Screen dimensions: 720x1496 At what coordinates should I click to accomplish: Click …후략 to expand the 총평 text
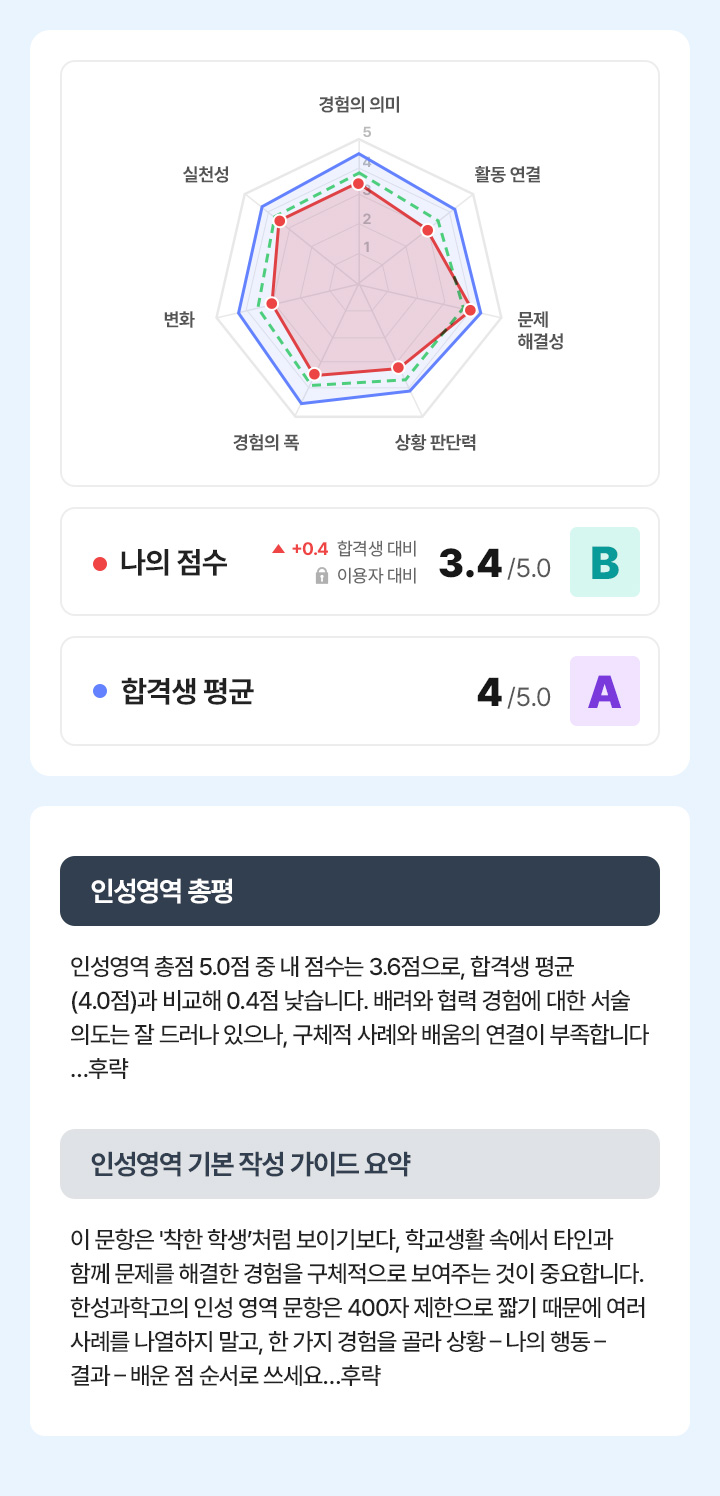[x=101, y=1068]
